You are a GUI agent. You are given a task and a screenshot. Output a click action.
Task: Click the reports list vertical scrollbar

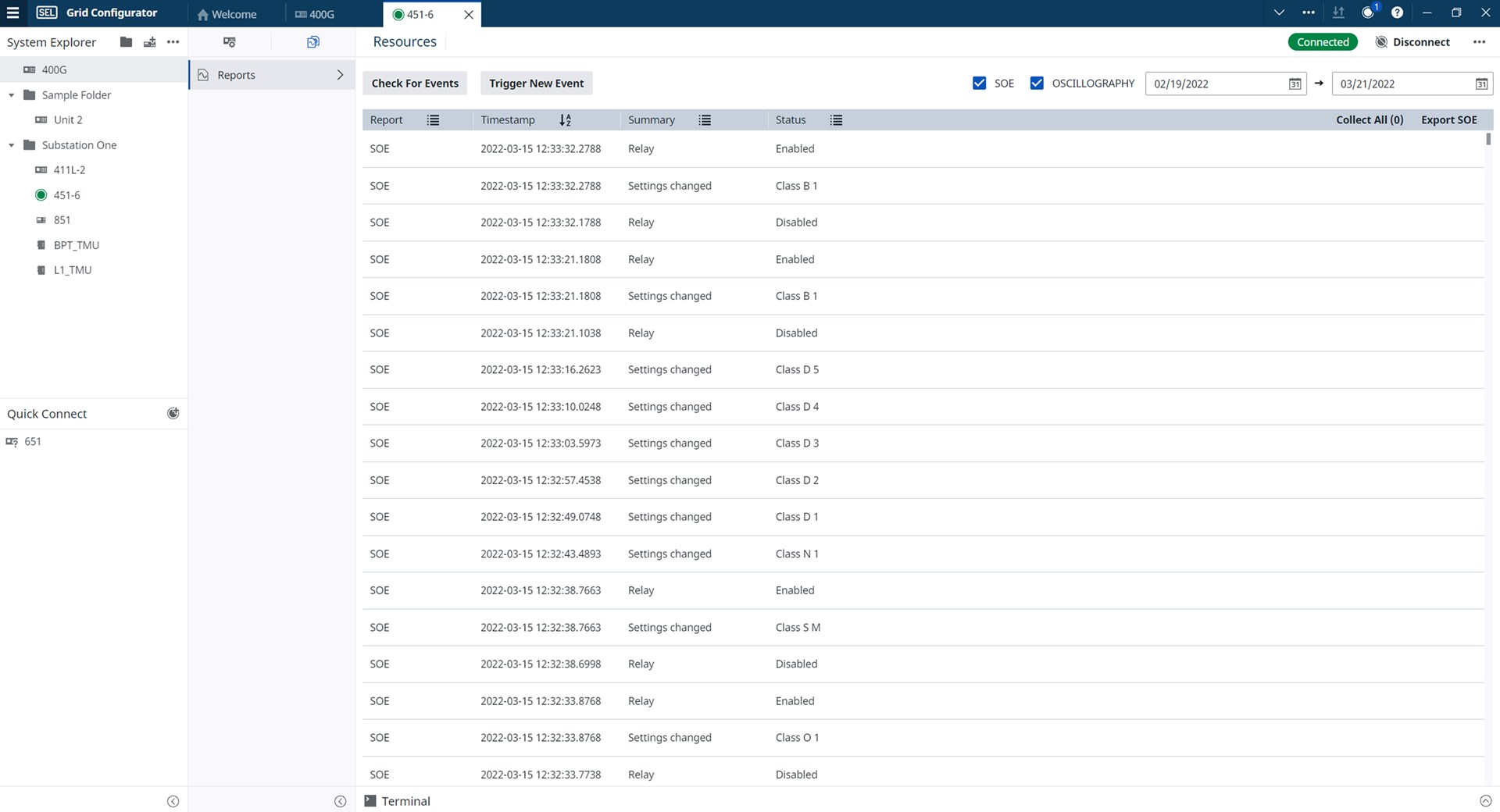pyautogui.click(x=1488, y=139)
